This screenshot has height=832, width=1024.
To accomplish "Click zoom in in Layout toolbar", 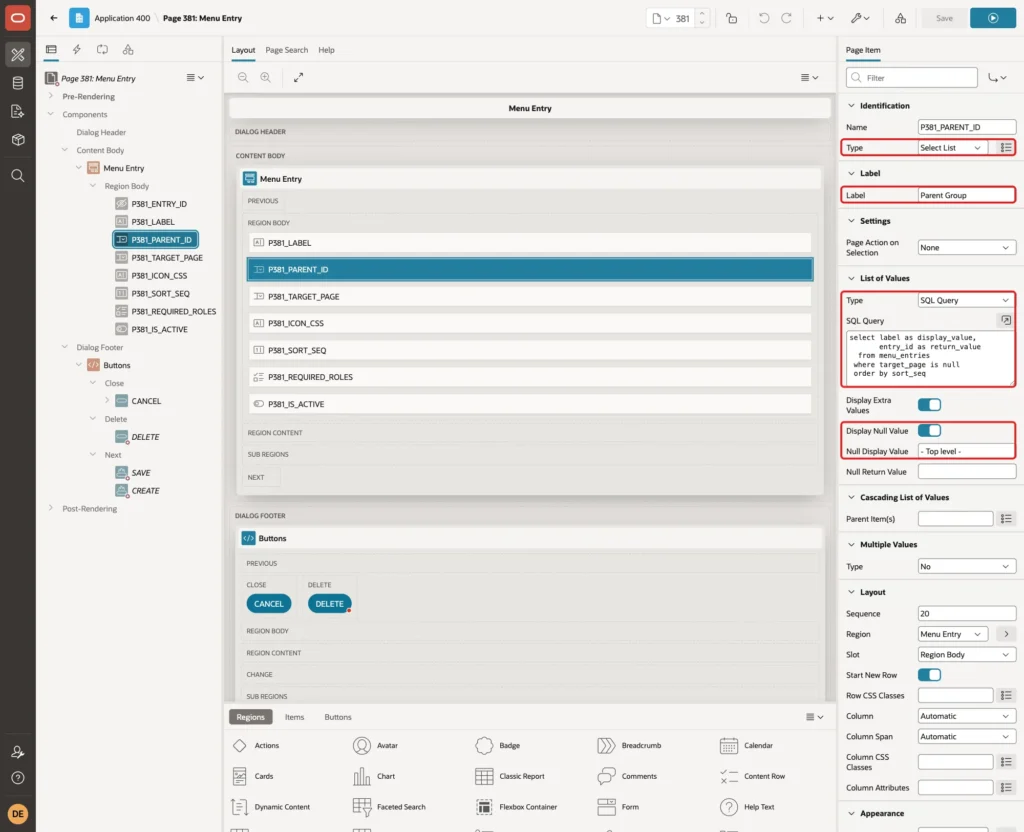I will pos(266,78).
